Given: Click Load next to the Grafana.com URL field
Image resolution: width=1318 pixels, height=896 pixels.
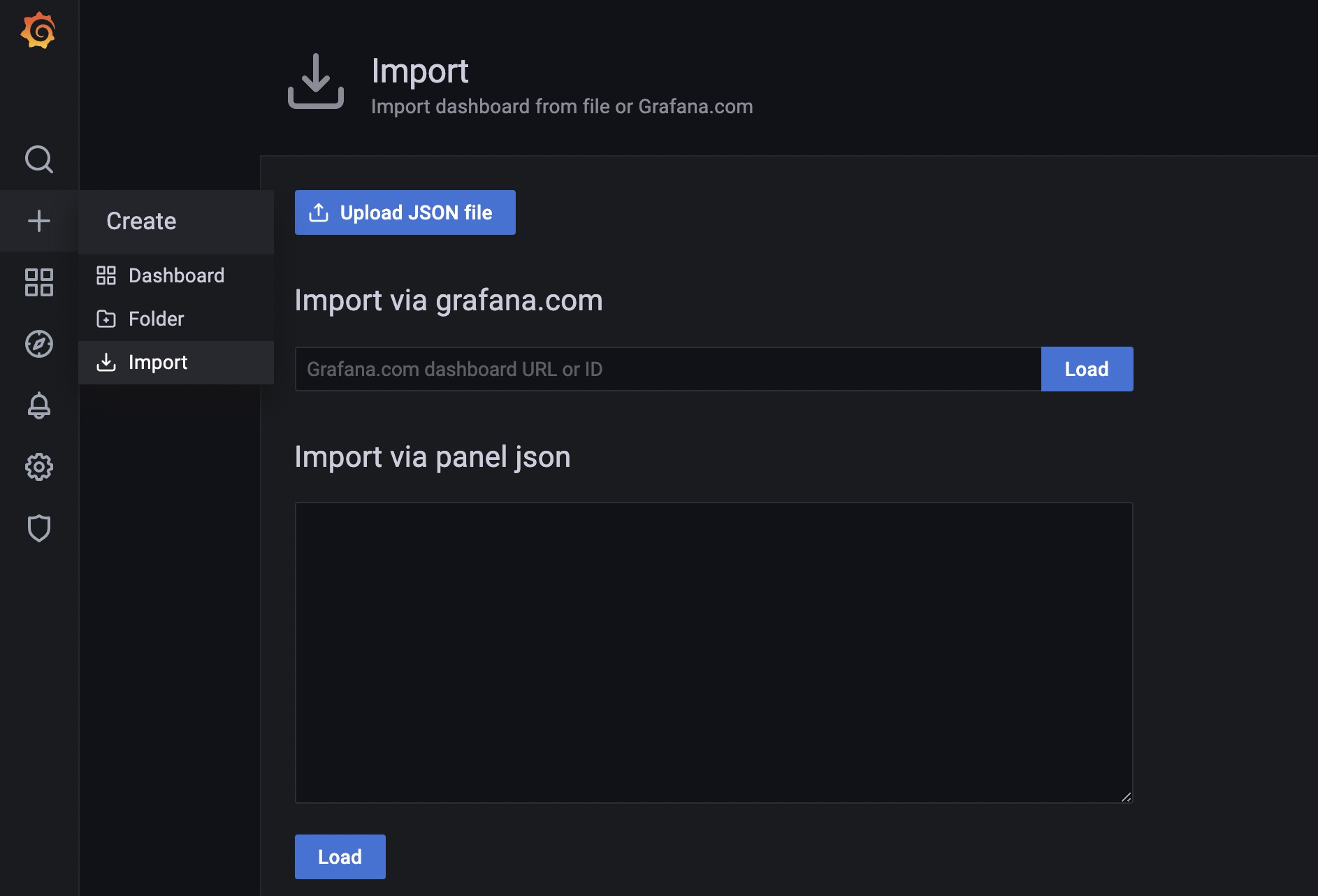Looking at the screenshot, I should 1087,369.
